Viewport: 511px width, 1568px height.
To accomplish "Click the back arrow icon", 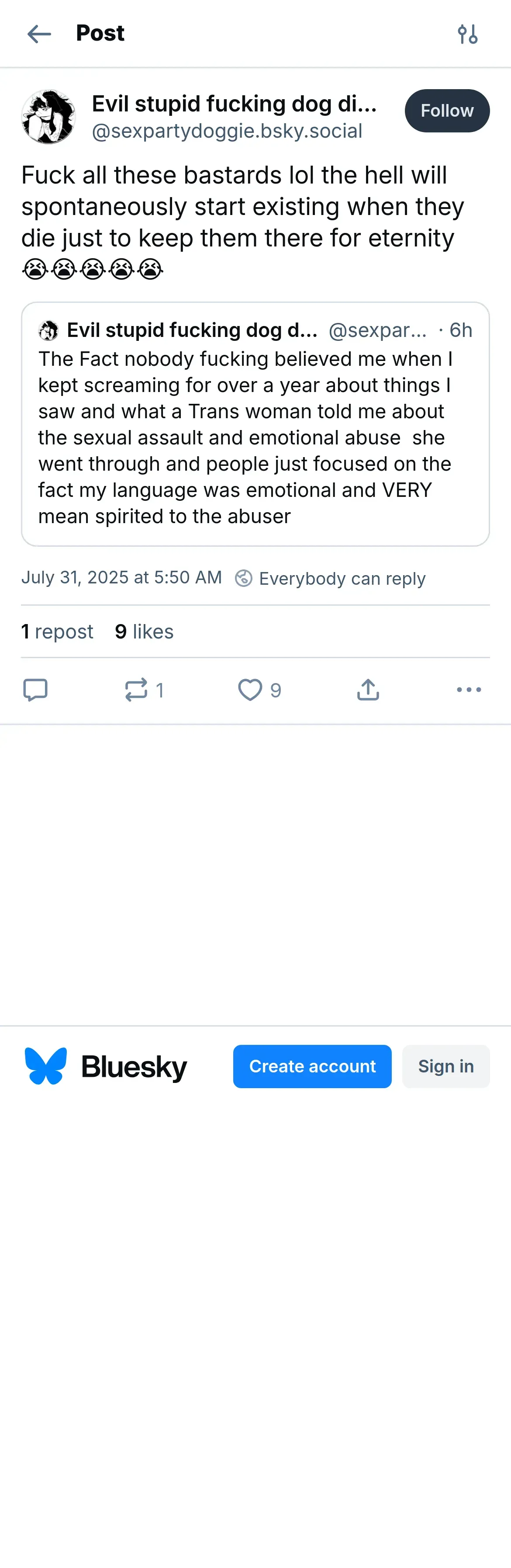I will (40, 34).
